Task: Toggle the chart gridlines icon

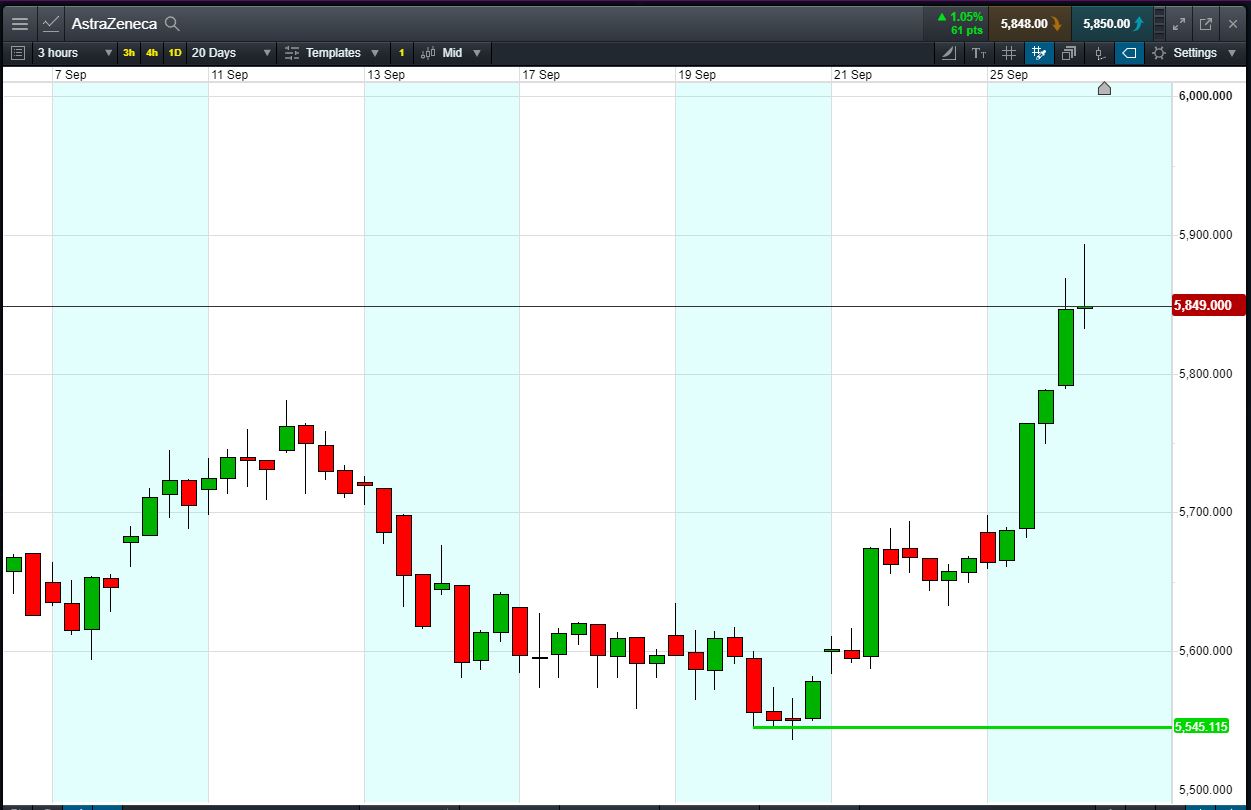Action: coord(1009,53)
